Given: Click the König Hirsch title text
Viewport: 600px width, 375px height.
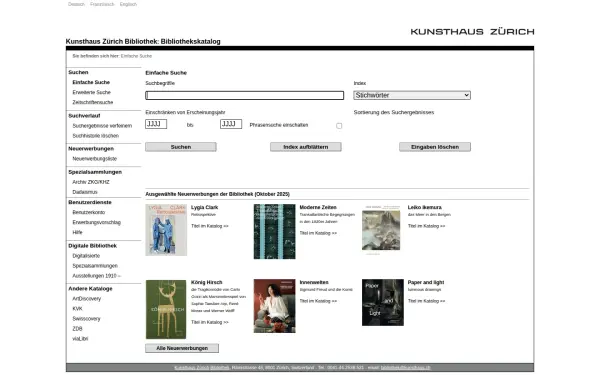Looking at the screenshot, I should [207, 282].
